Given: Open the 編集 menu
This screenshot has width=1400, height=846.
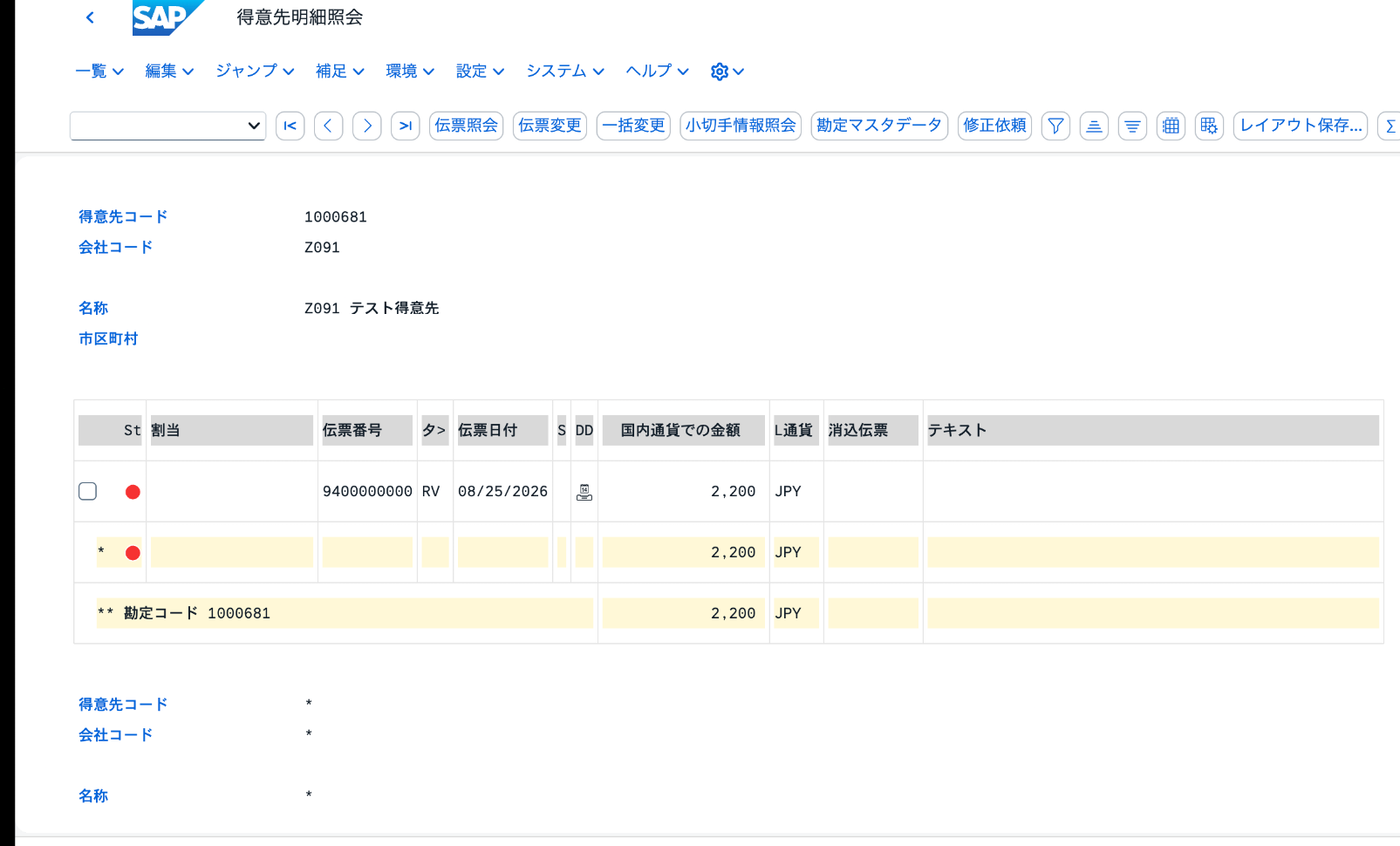Looking at the screenshot, I should 169,72.
